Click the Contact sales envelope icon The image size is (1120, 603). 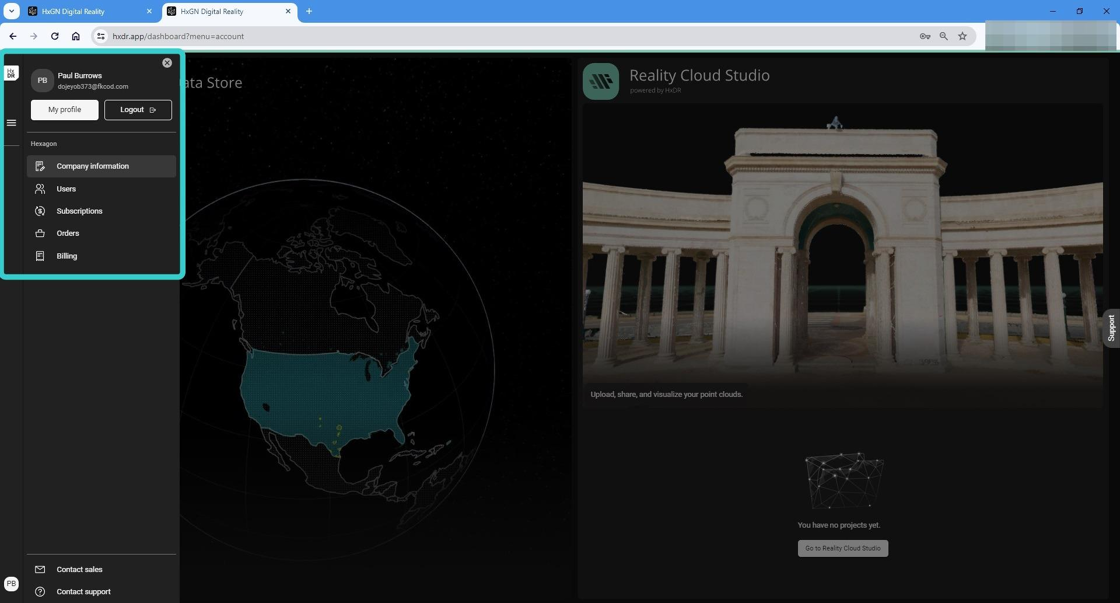pos(40,569)
